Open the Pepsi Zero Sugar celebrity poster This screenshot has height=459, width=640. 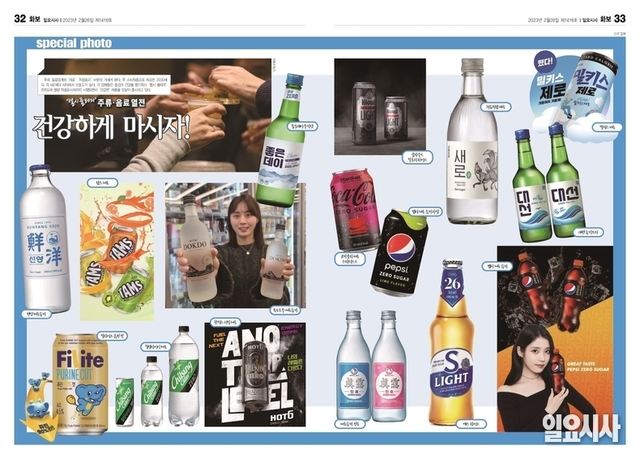555,339
